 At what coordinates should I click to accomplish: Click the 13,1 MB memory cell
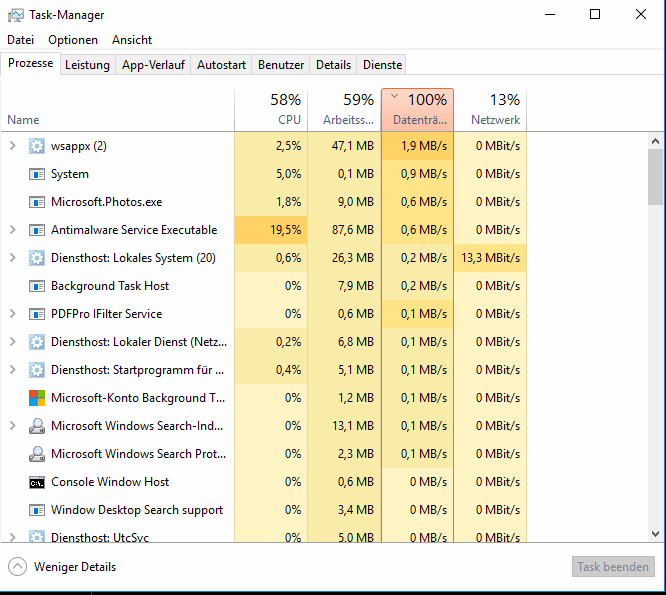[x=344, y=426]
